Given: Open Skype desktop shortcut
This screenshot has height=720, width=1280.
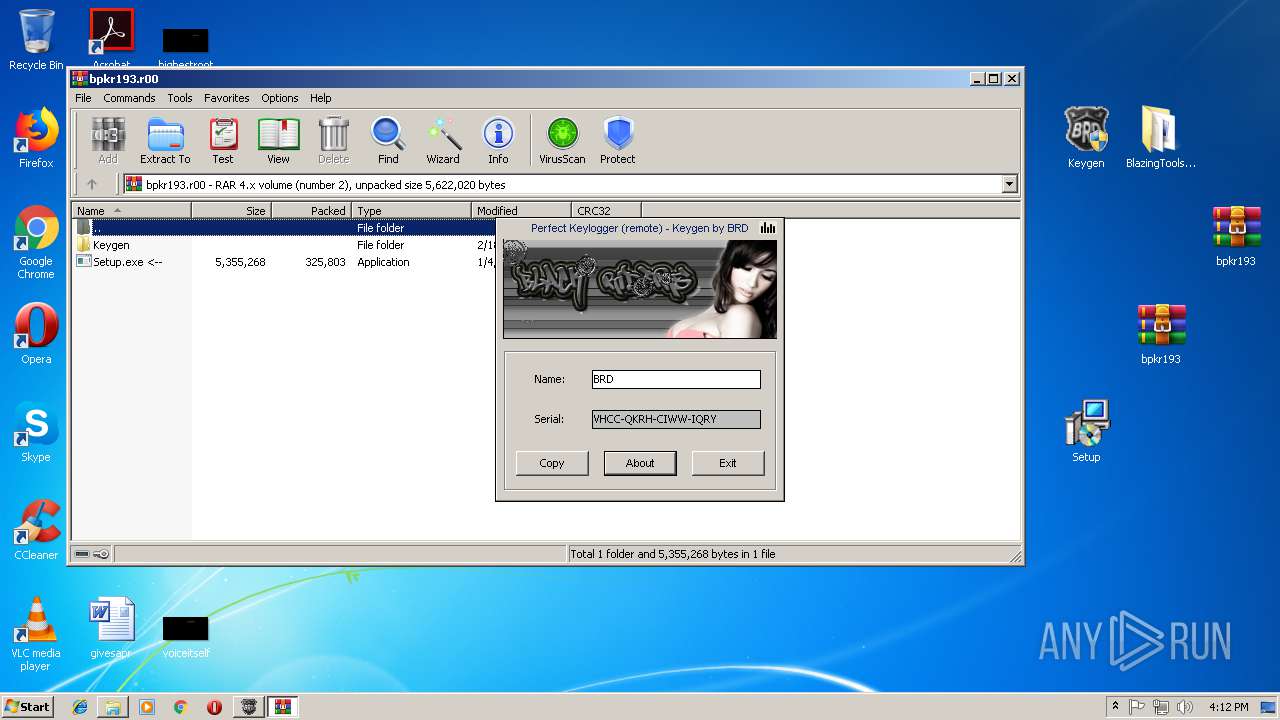Looking at the screenshot, I should (36, 432).
